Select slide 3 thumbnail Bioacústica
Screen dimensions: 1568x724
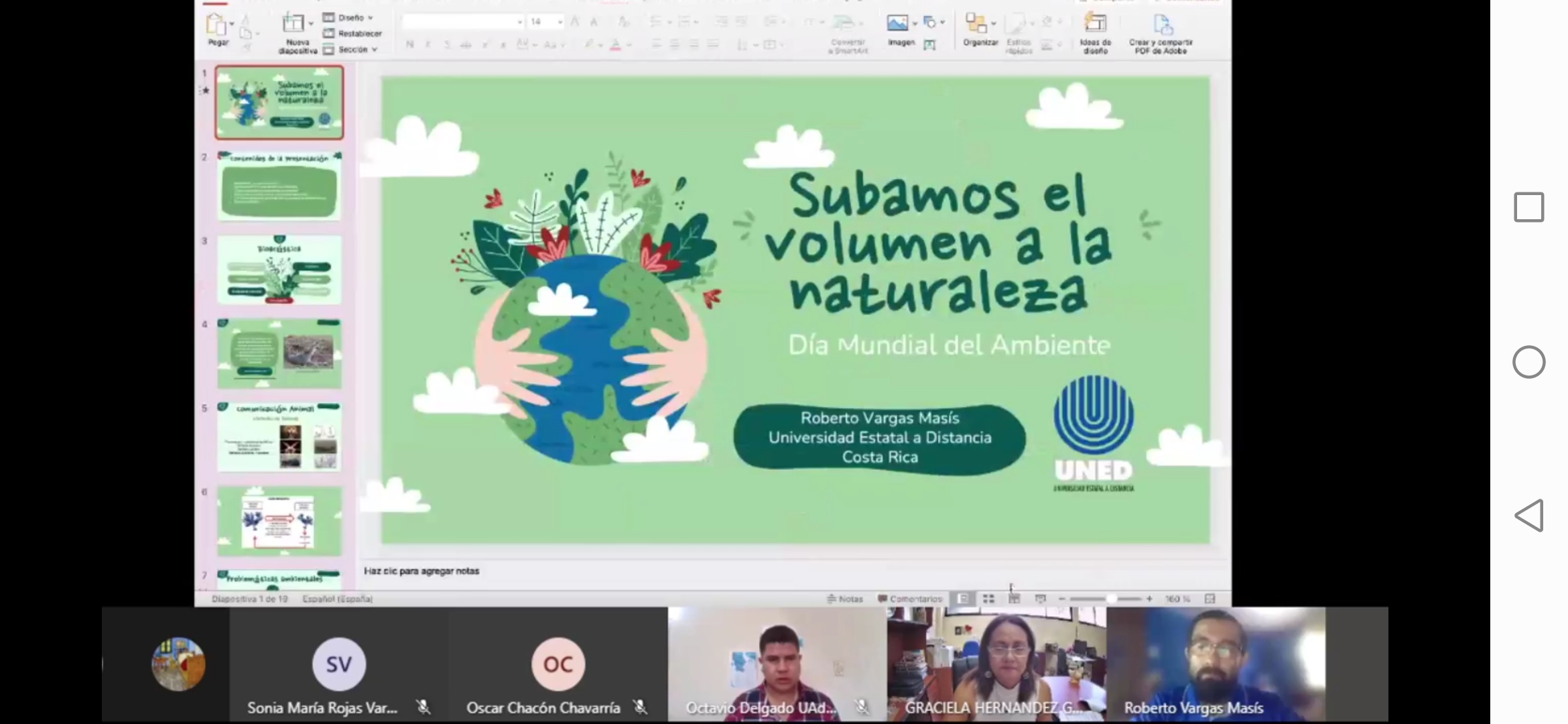pyautogui.click(x=279, y=269)
